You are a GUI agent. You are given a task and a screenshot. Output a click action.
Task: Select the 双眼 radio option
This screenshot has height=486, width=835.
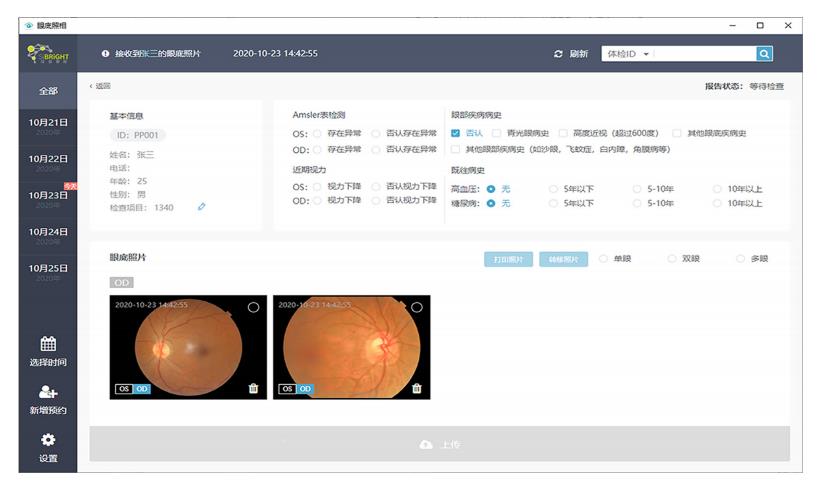point(672,259)
